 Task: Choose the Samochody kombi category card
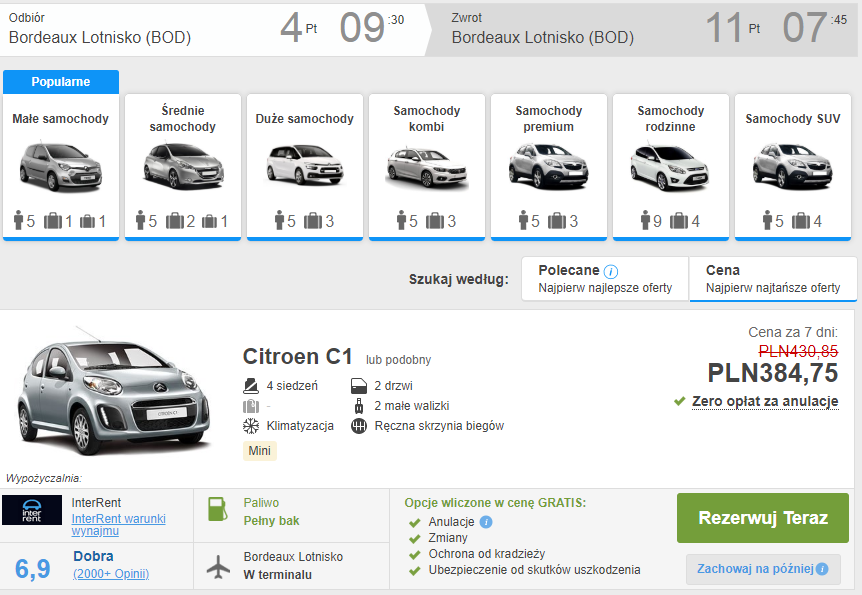click(427, 167)
